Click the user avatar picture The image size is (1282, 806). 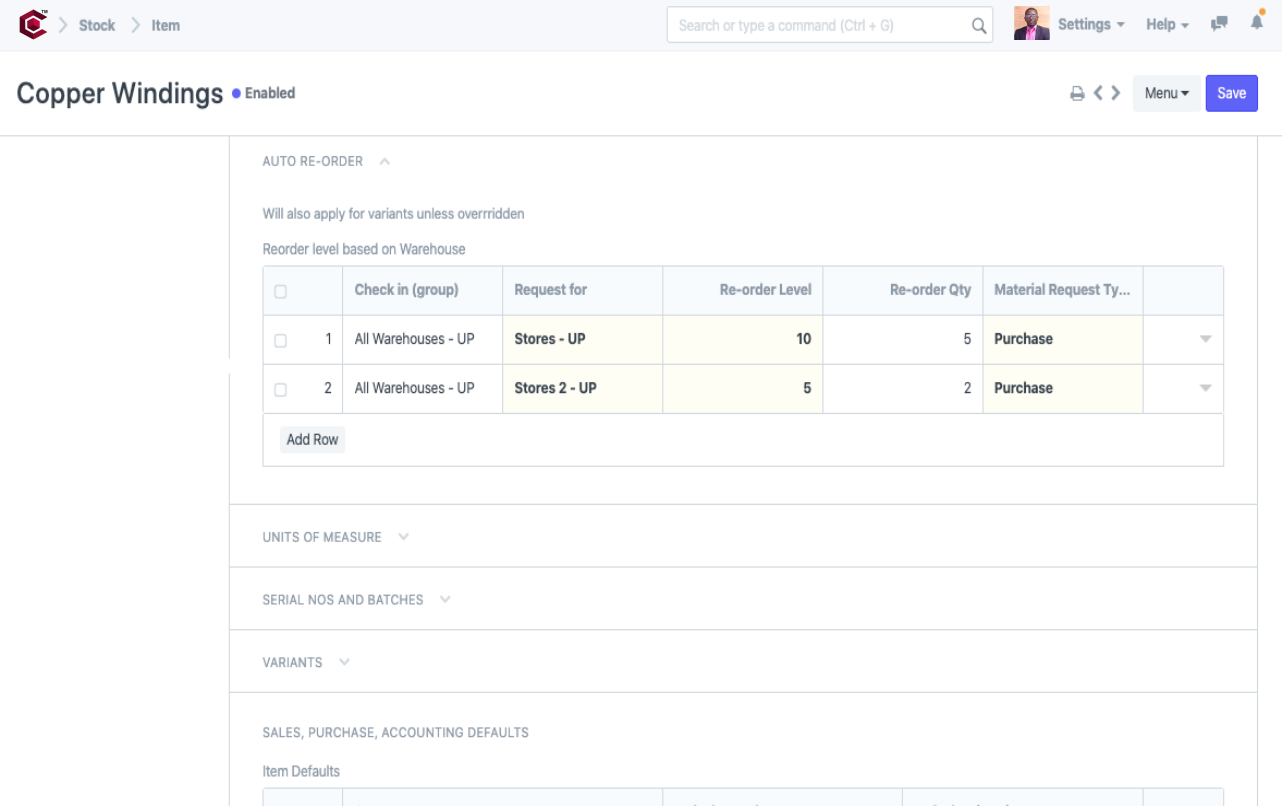click(1031, 24)
